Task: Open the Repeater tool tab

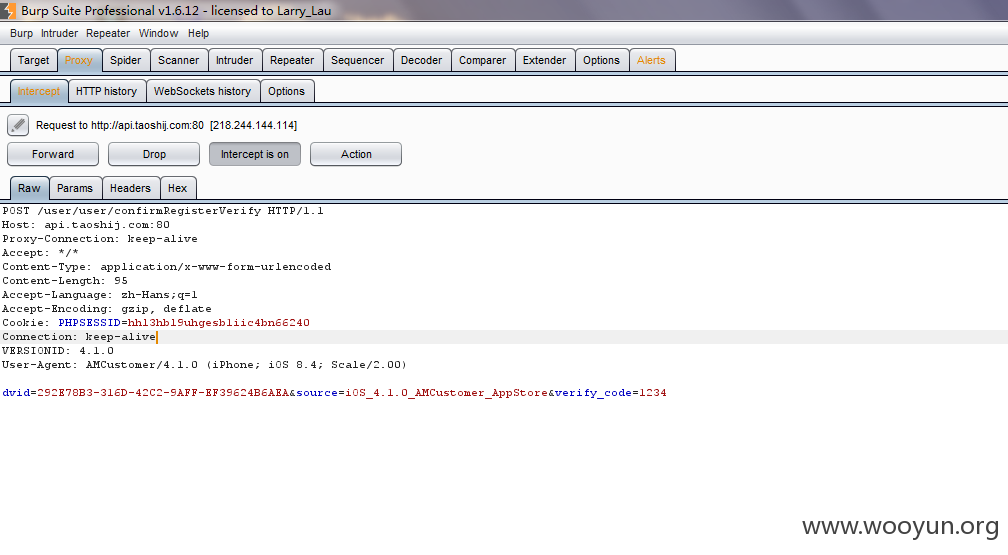Action: point(292,60)
